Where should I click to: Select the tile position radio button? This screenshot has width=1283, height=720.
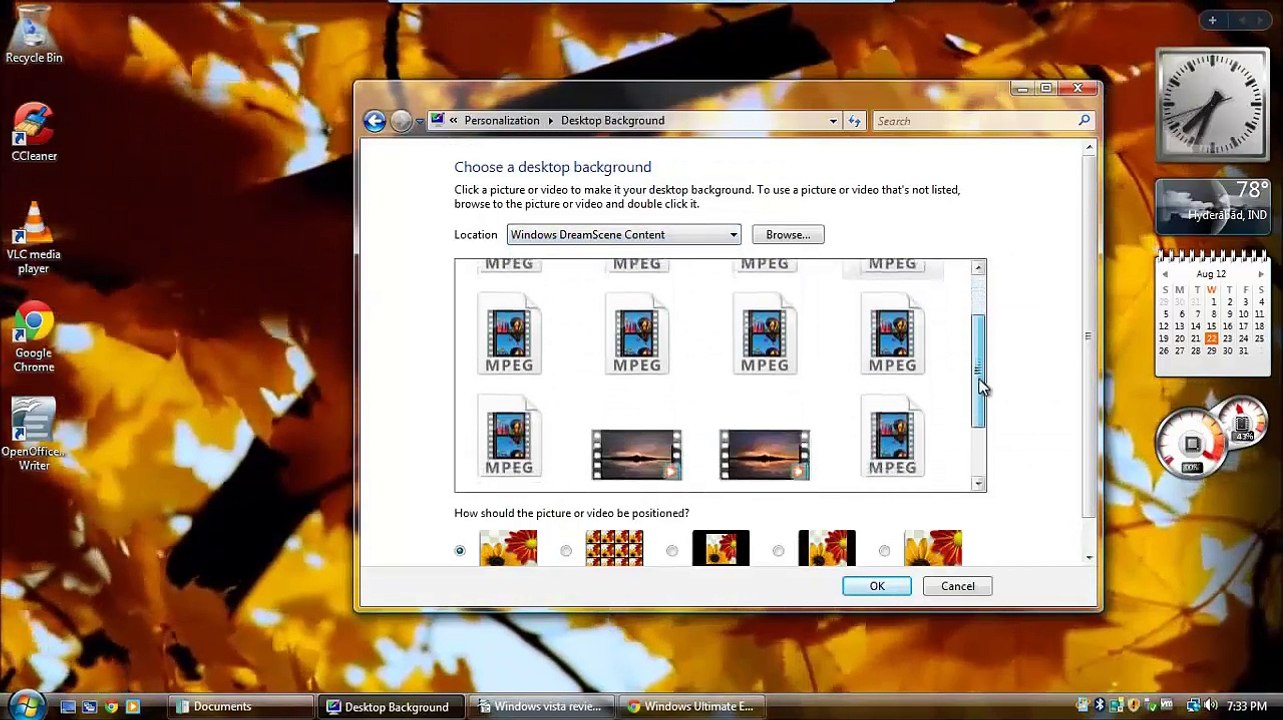[566, 551]
